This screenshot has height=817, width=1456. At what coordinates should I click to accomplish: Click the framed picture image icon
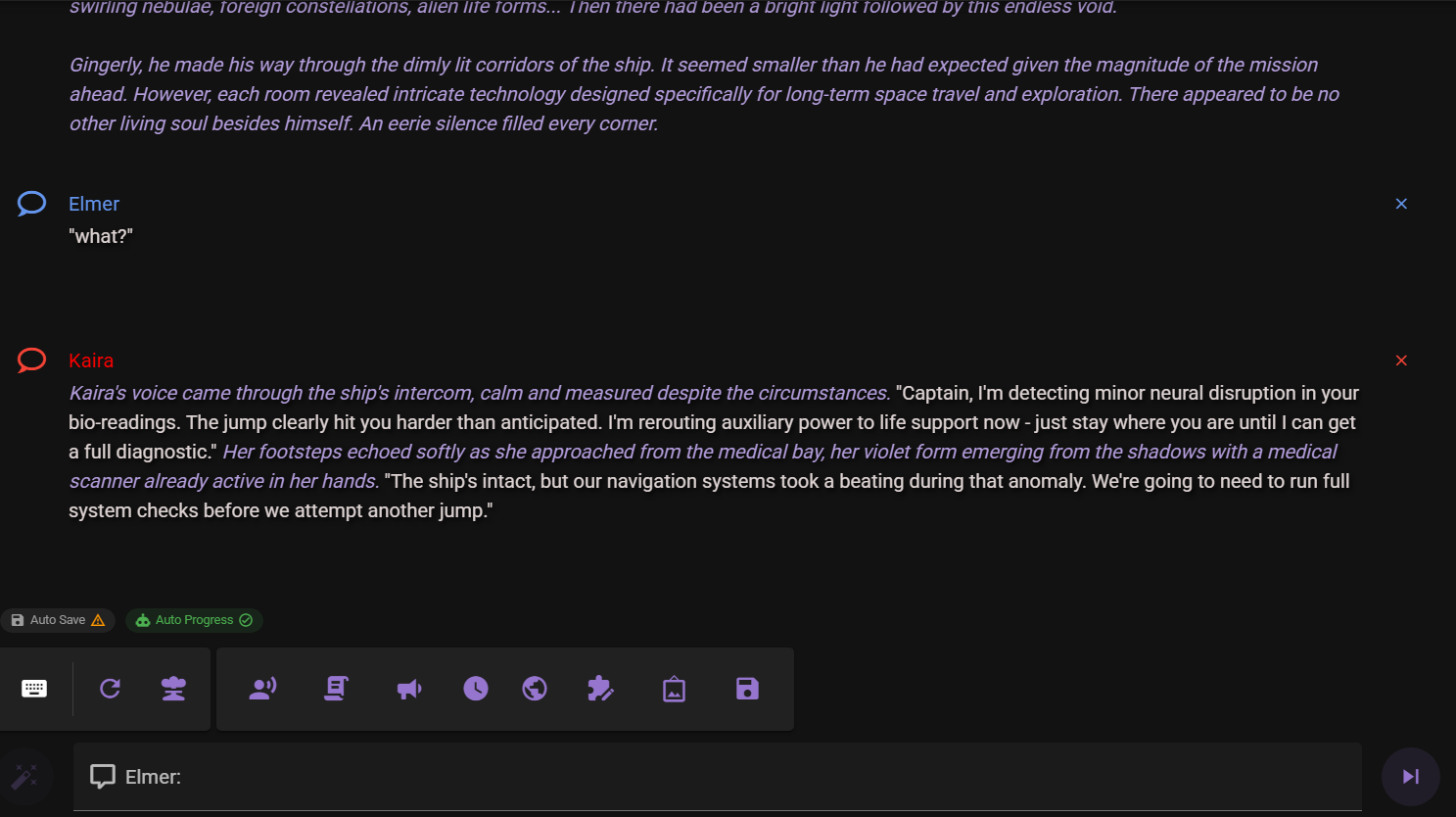coord(675,690)
